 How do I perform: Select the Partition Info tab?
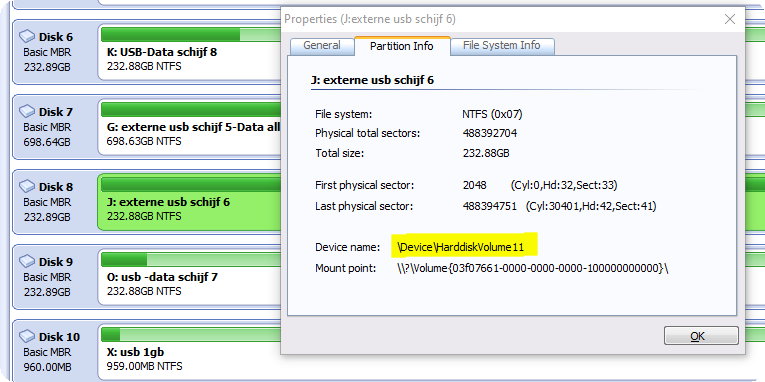pyautogui.click(x=402, y=46)
